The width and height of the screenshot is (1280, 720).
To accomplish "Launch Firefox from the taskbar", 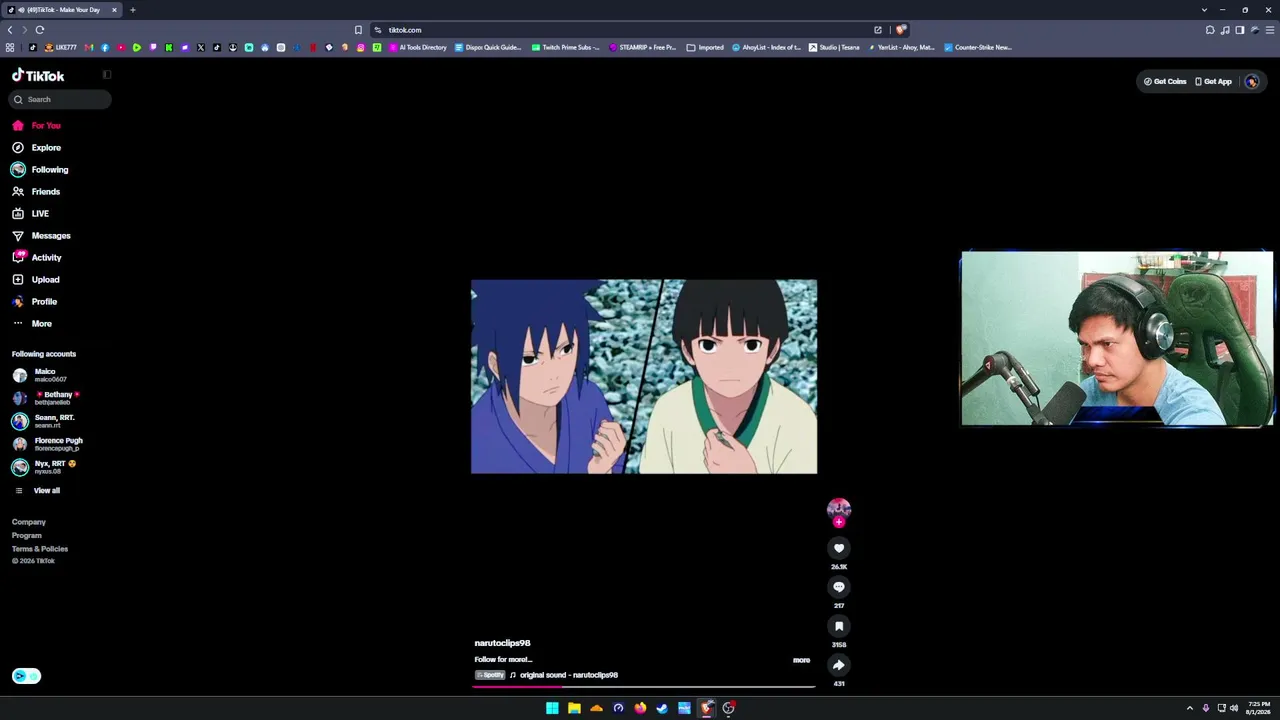I will (640, 708).
